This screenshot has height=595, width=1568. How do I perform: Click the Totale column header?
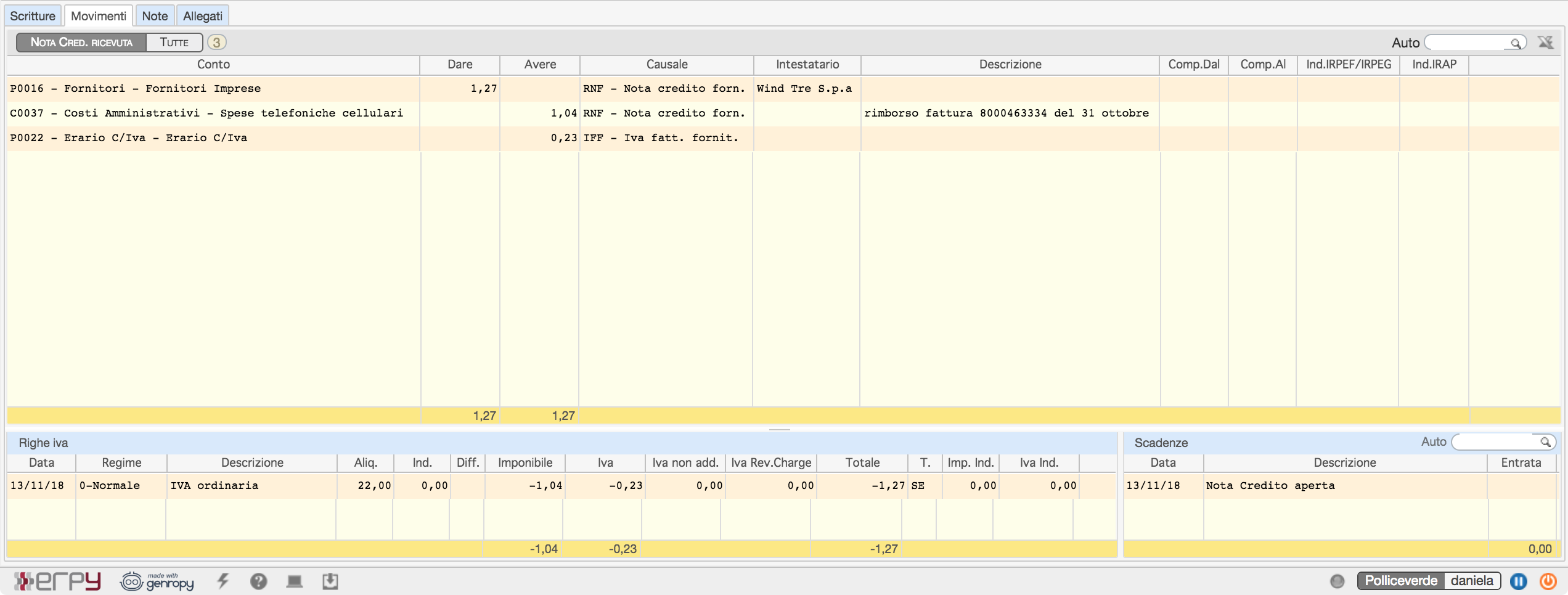click(862, 463)
